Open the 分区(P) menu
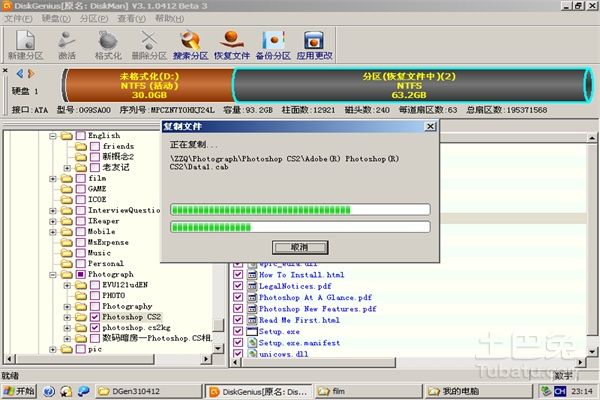The width and height of the screenshot is (600, 400). [94, 18]
